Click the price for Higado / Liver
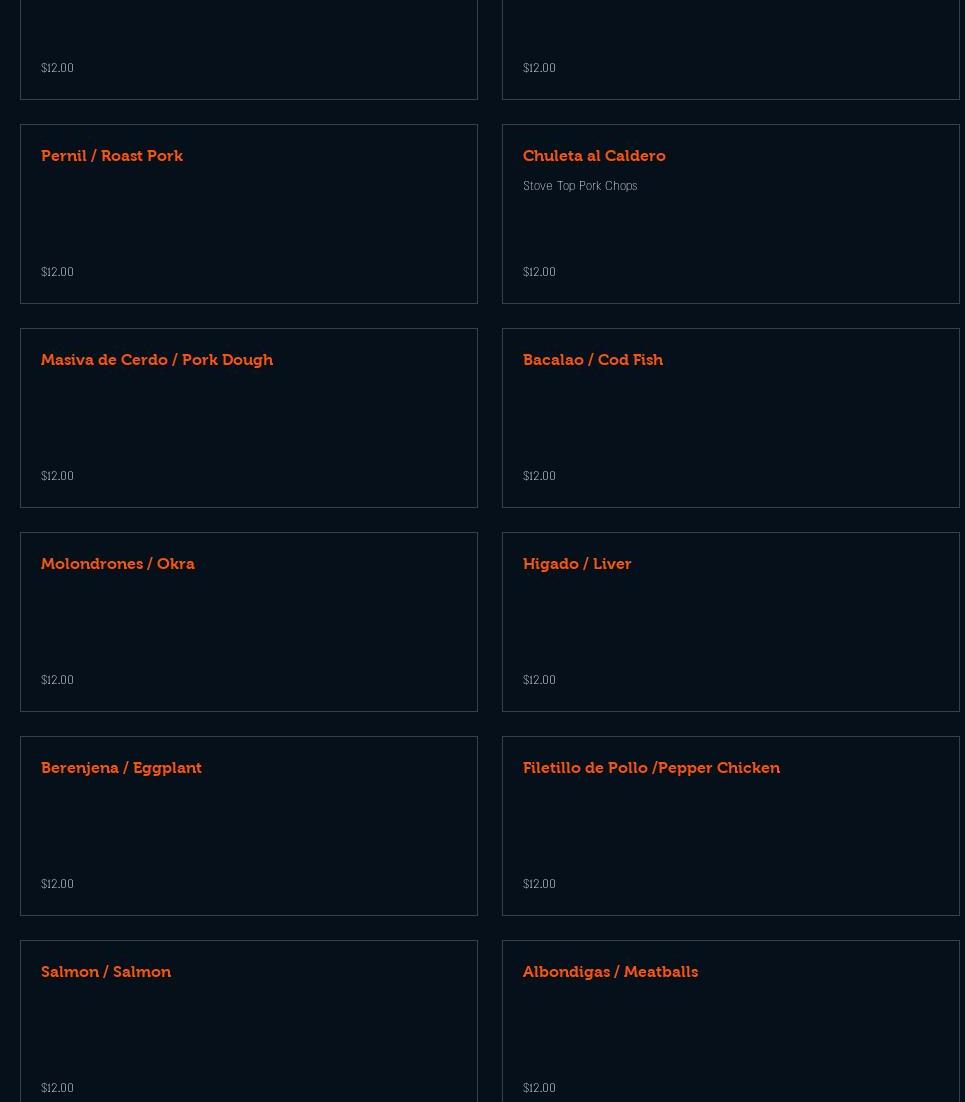Viewport: 965px width, 1102px height. coord(539,680)
